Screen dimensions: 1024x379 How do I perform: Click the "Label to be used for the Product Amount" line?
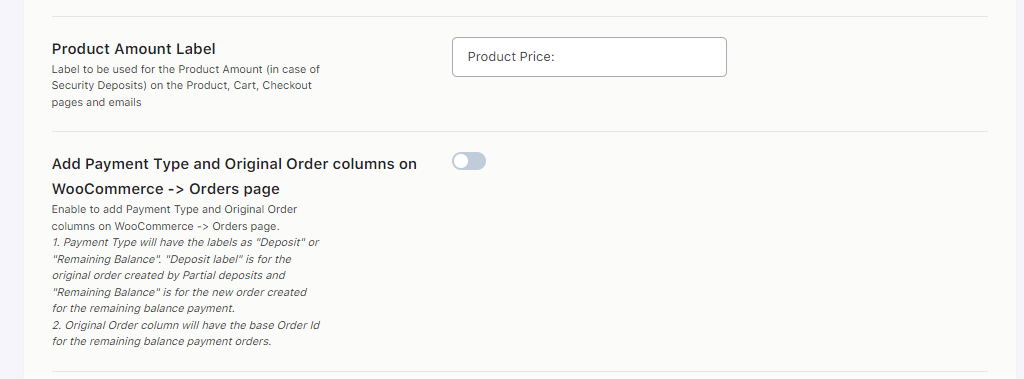coord(185,69)
